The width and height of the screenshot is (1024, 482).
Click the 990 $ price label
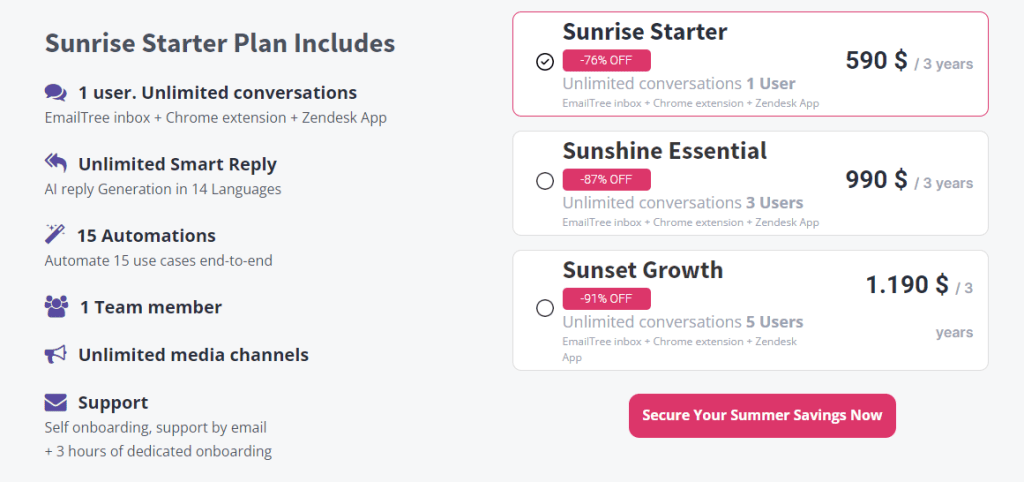(x=876, y=180)
